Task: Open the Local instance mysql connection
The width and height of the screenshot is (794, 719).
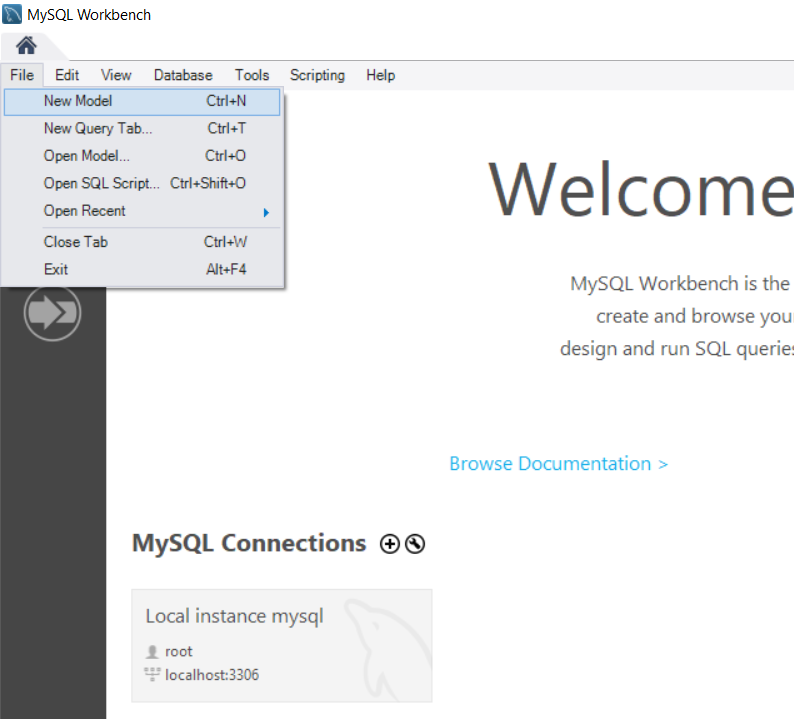Action: pyautogui.click(x=282, y=646)
